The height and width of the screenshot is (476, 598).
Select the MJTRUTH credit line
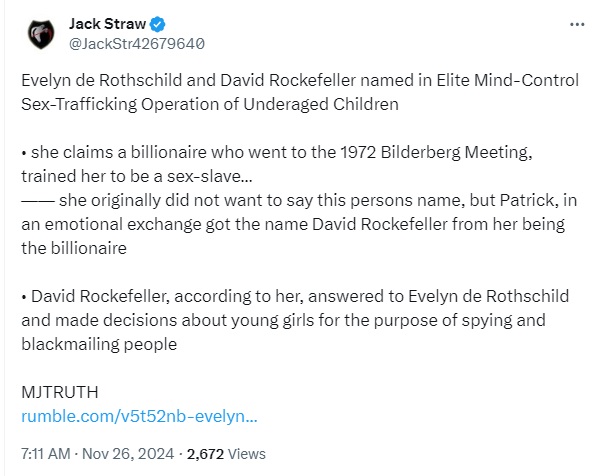60,392
